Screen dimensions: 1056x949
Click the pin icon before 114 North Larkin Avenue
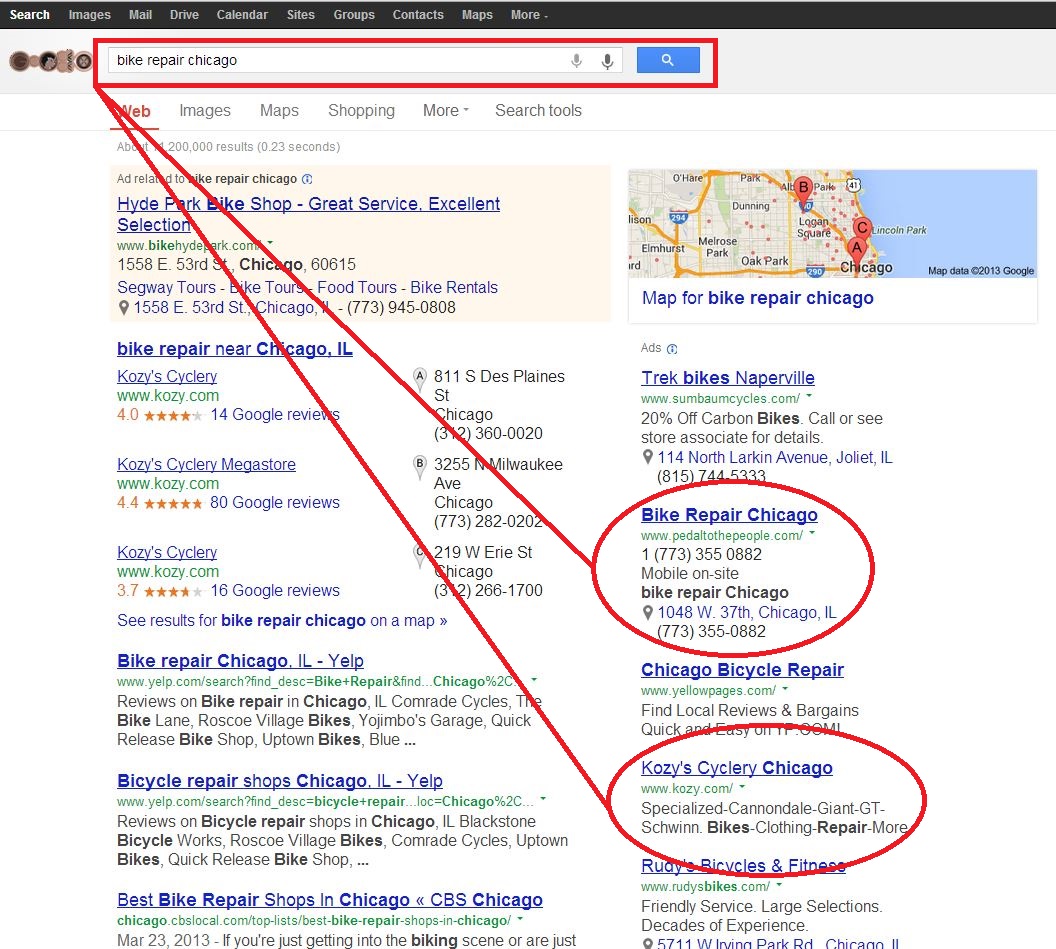pyautogui.click(x=647, y=457)
